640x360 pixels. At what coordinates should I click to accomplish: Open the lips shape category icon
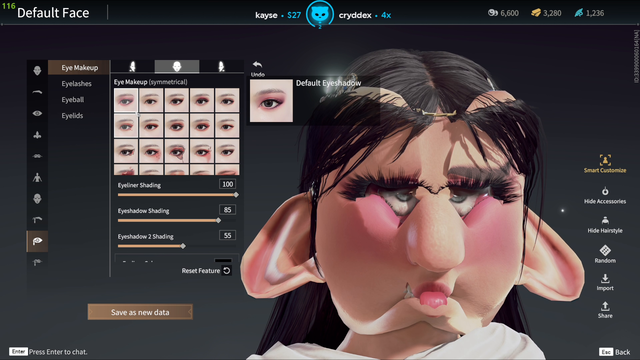click(x=37, y=156)
